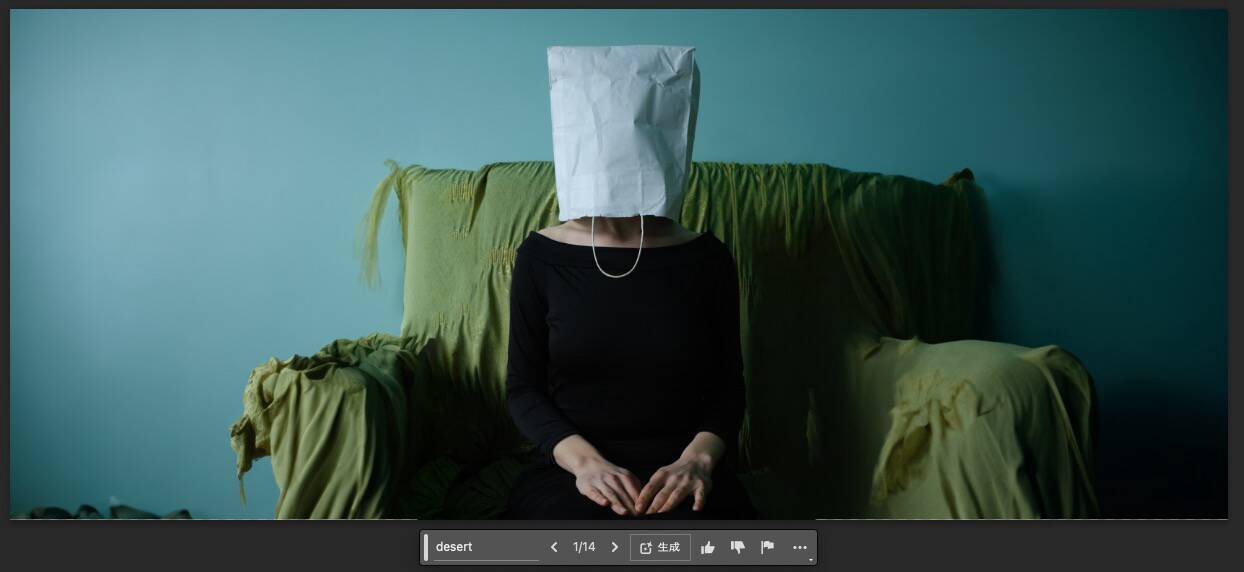Click the toolbar's left drag handle
Viewport: 1244px width, 572px height.
click(426, 547)
